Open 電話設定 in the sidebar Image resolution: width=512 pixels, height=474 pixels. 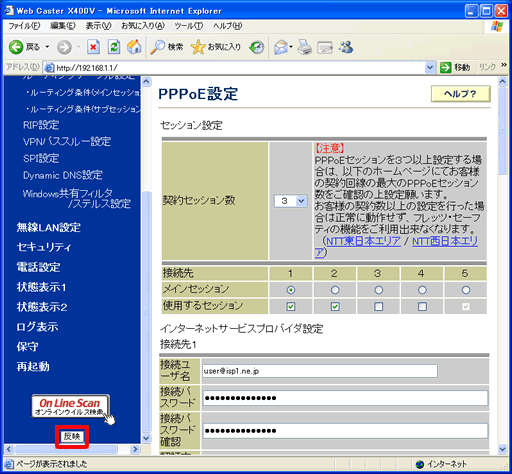coord(38,267)
